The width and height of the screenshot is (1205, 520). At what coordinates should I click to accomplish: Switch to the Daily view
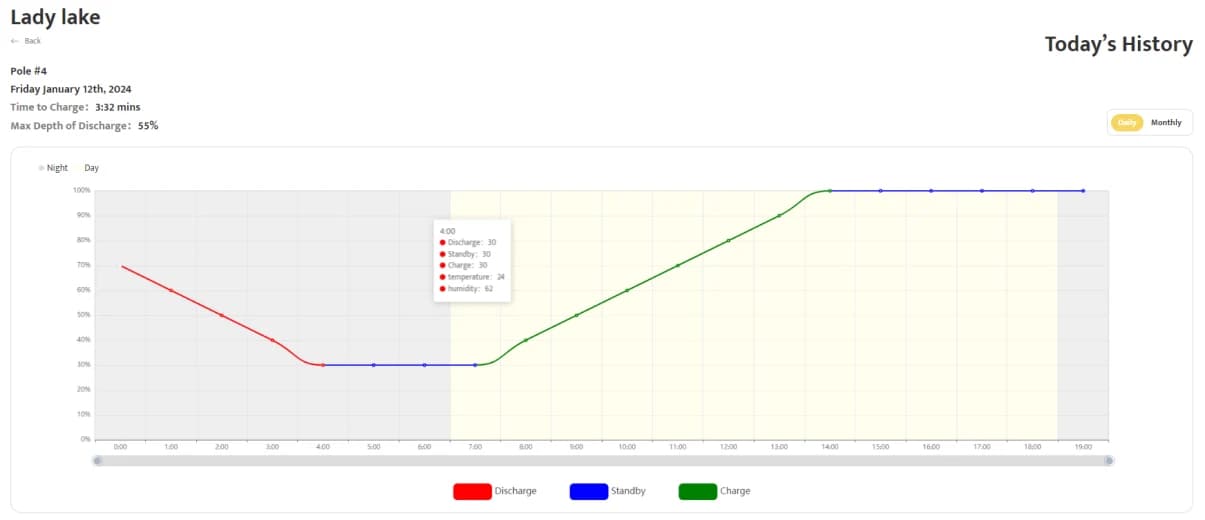pyautogui.click(x=1127, y=122)
